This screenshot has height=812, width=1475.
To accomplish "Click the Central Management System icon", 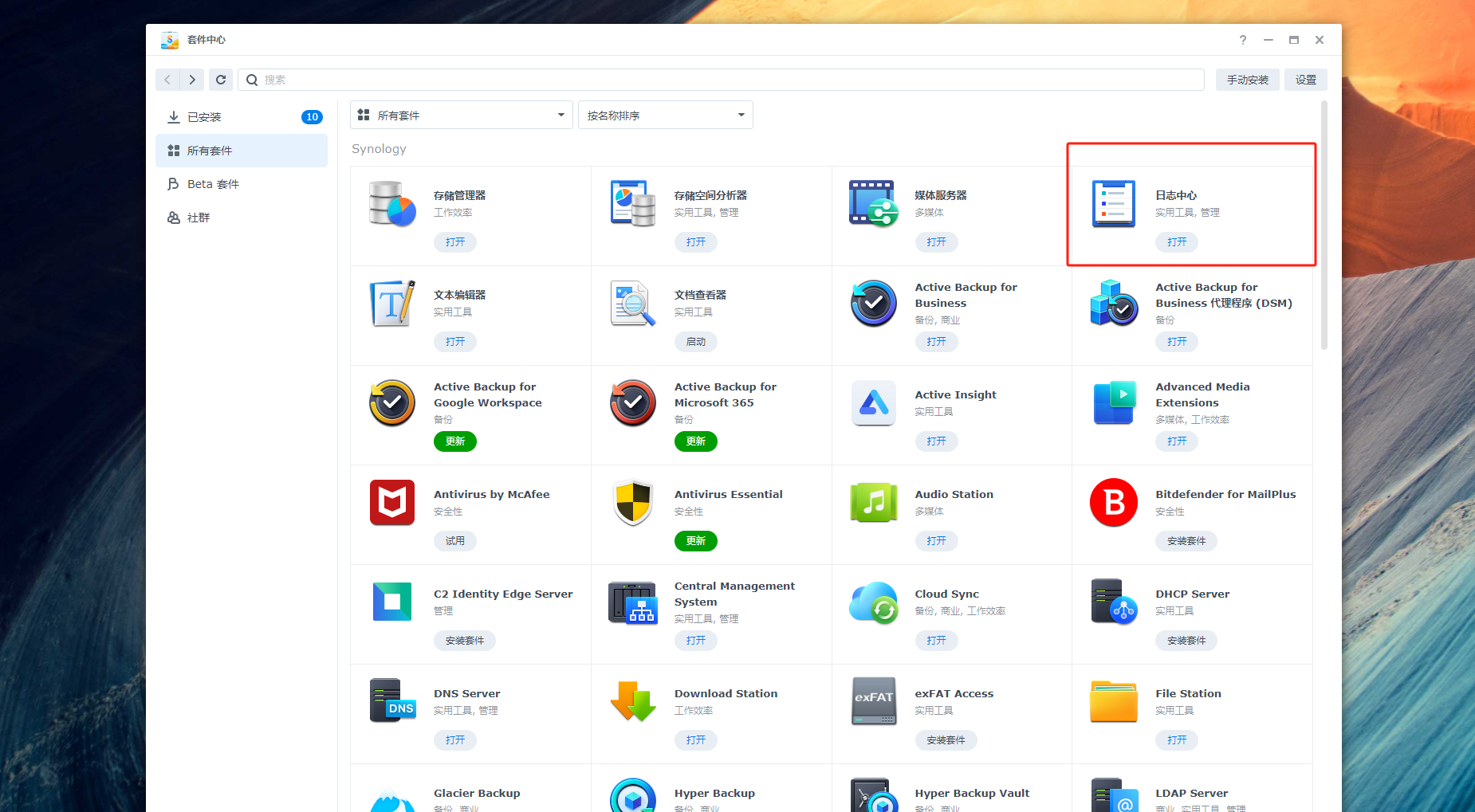I will [633, 602].
